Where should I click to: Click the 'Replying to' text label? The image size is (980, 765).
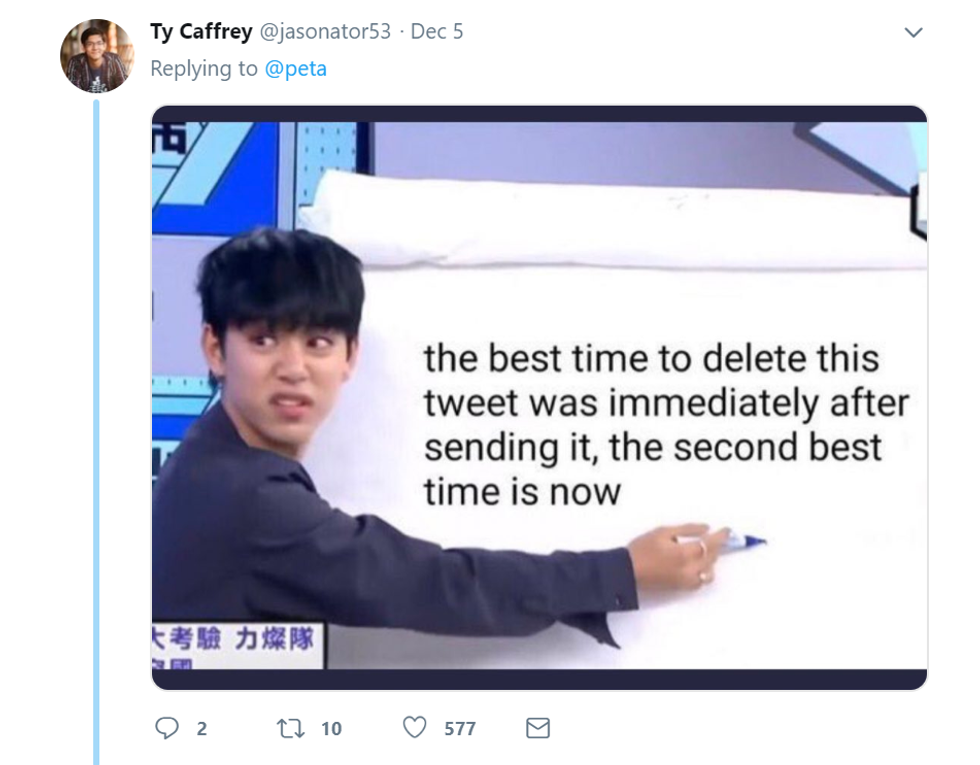coord(204,68)
